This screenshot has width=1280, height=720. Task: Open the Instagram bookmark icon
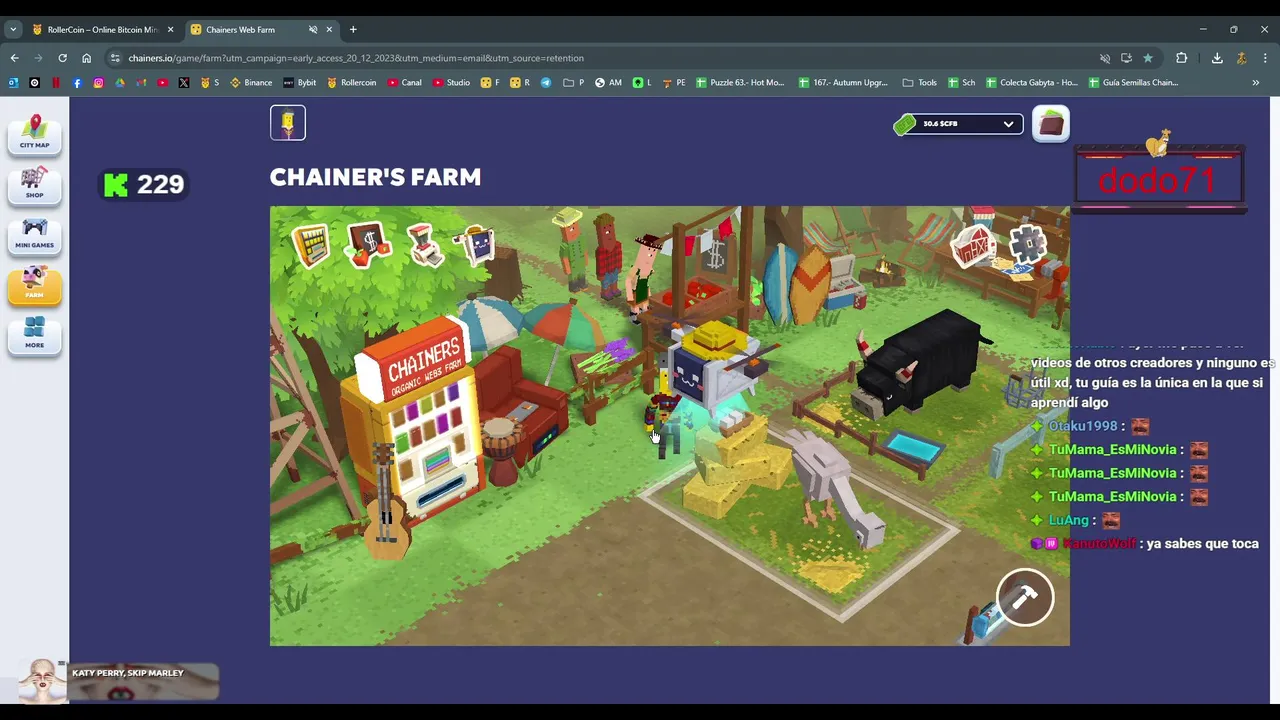coord(98,82)
